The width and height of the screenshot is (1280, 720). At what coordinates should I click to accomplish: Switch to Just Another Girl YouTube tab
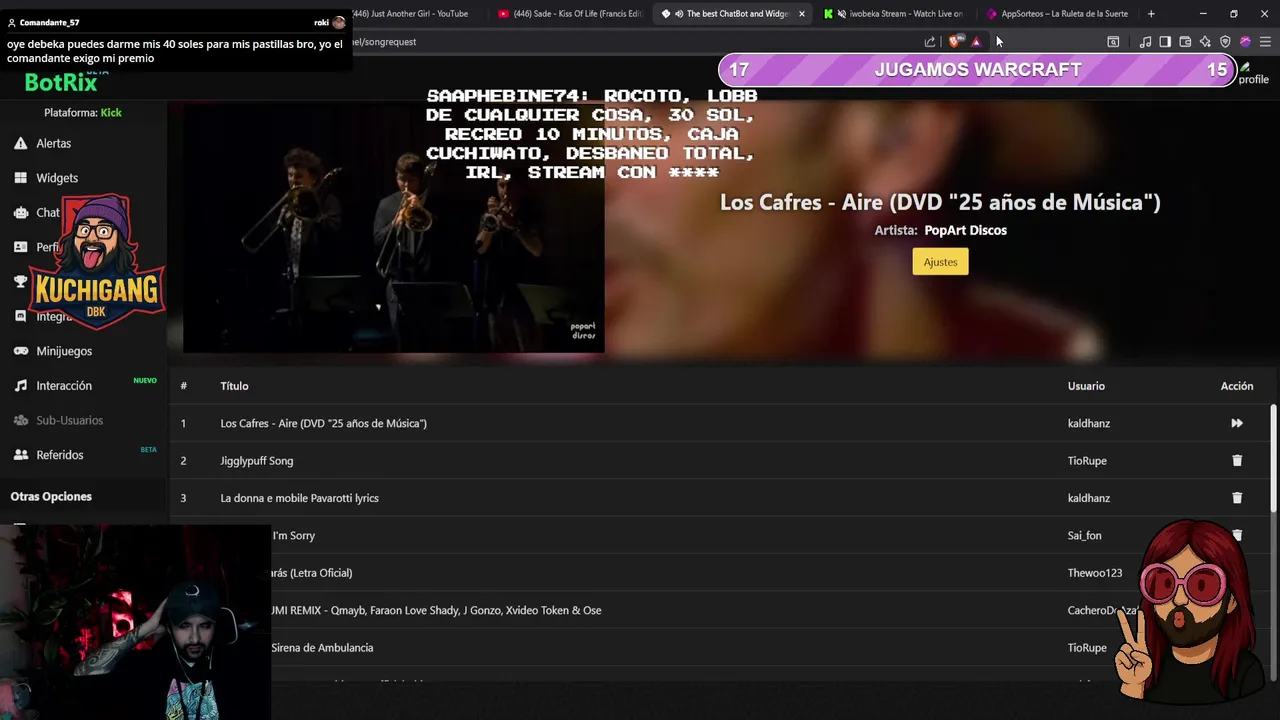click(410, 14)
